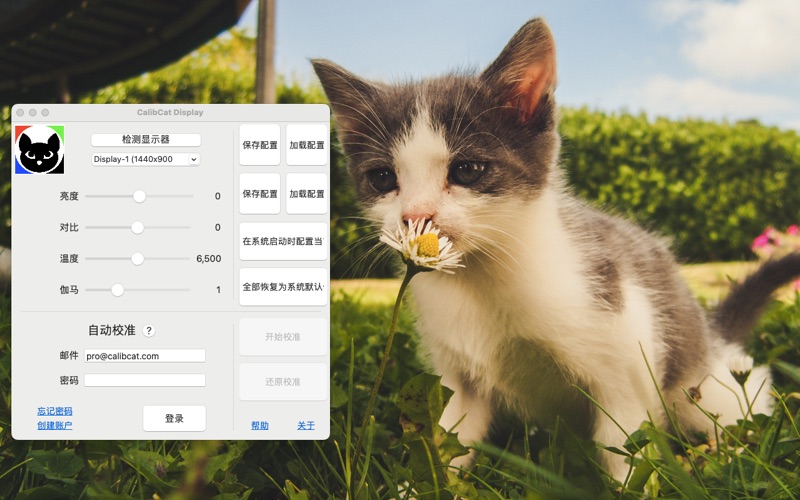The width and height of the screenshot is (800, 500).
Task: Click the 温度 label
Action: pos(69,259)
